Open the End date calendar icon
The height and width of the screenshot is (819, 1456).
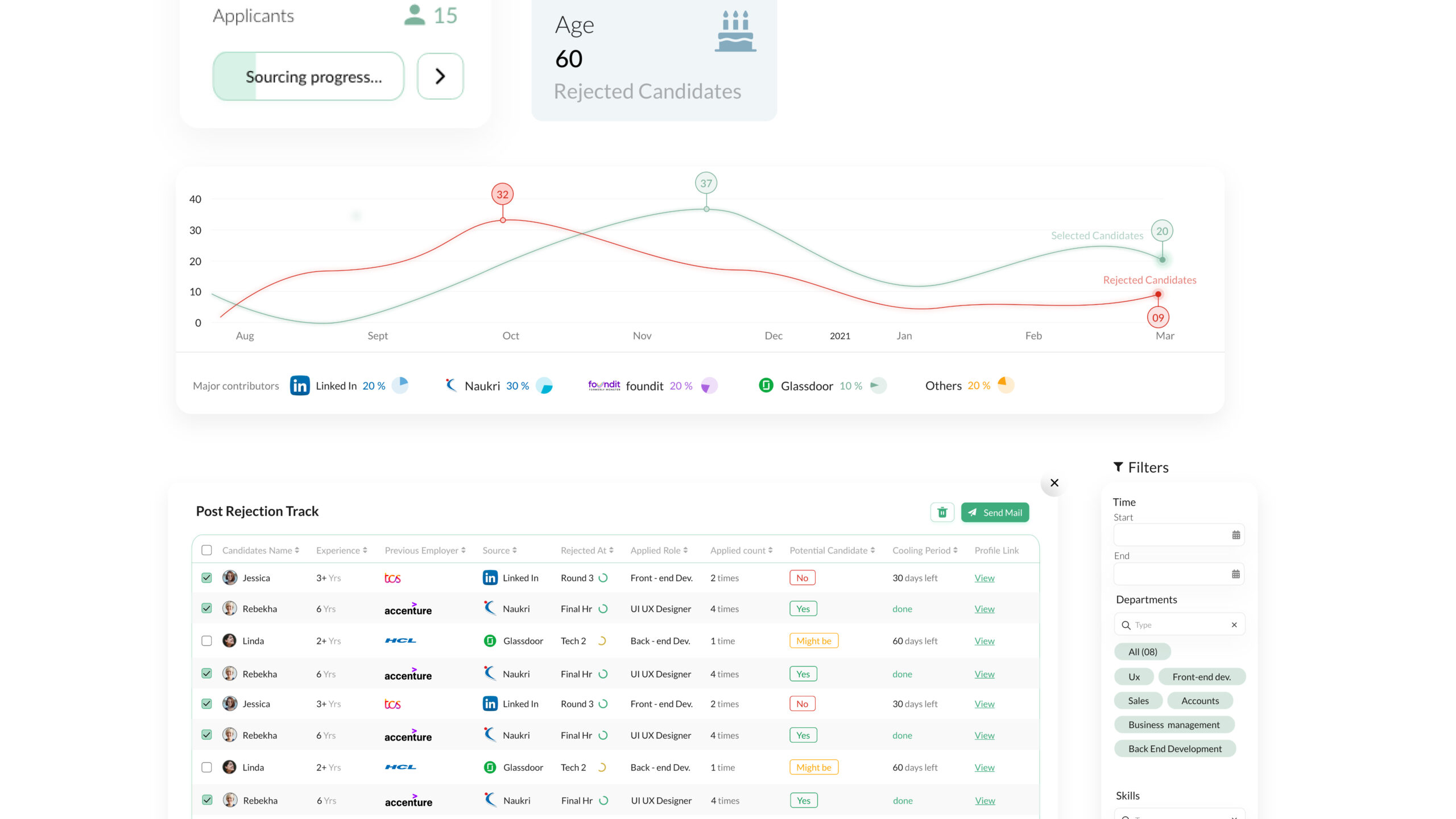pos(1235,574)
